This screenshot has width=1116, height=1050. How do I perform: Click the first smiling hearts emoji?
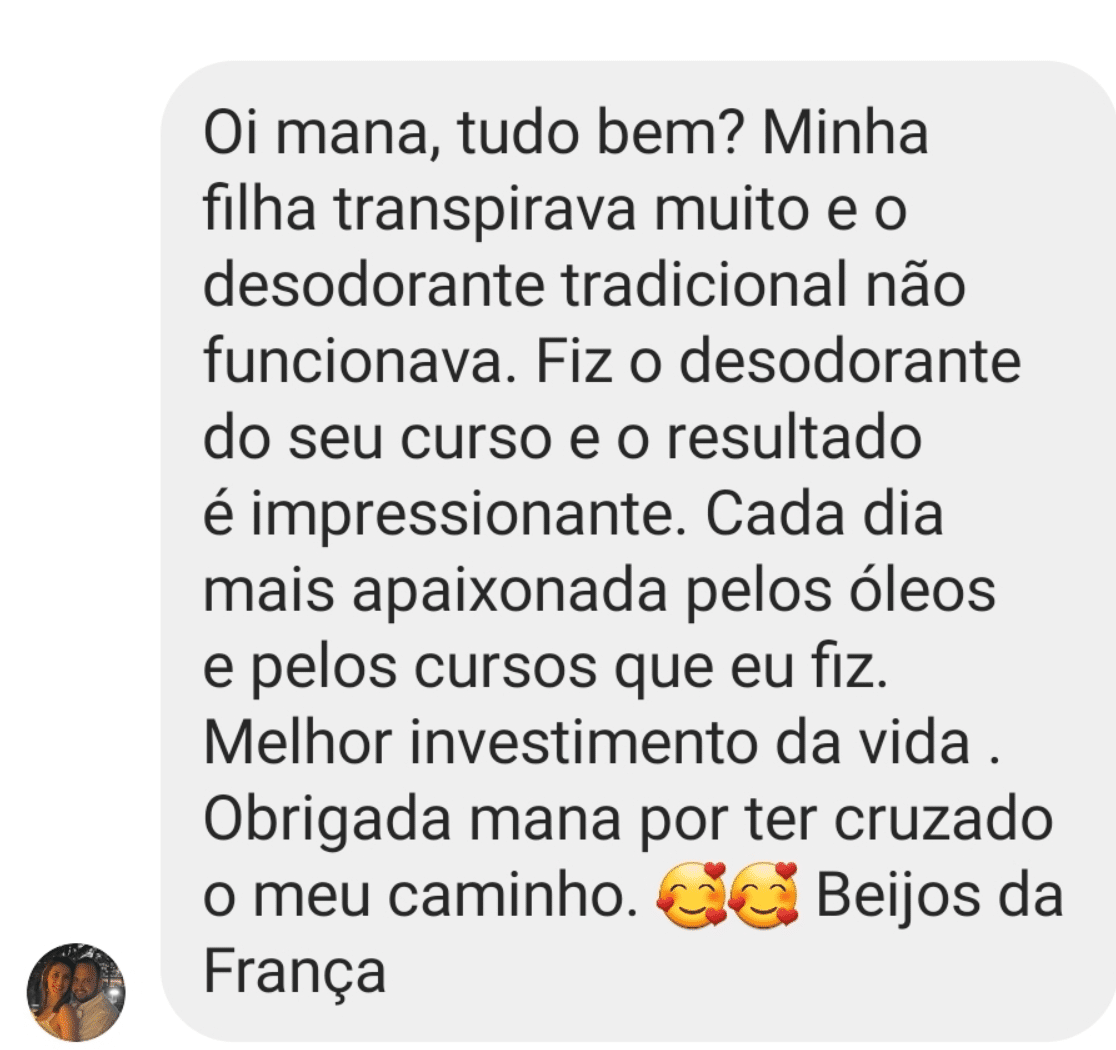click(691, 894)
